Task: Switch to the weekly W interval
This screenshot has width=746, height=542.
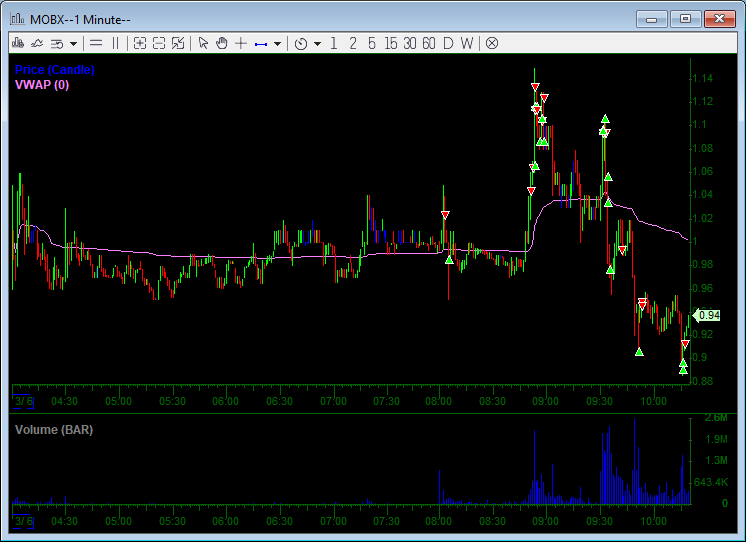Action: coord(467,44)
